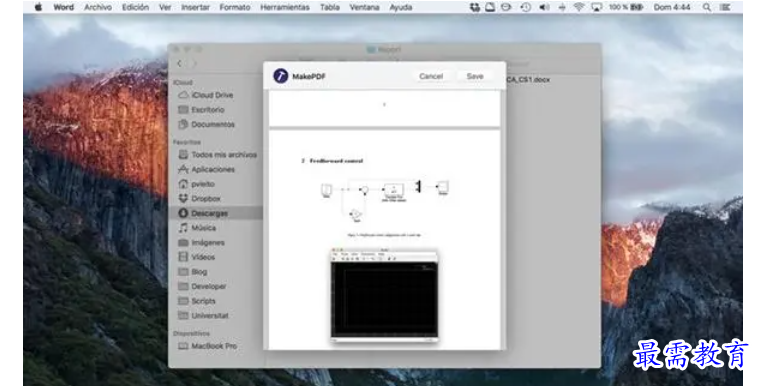Click the Finder back arrow chevron
Screen dimensions: 757x386
point(180,64)
